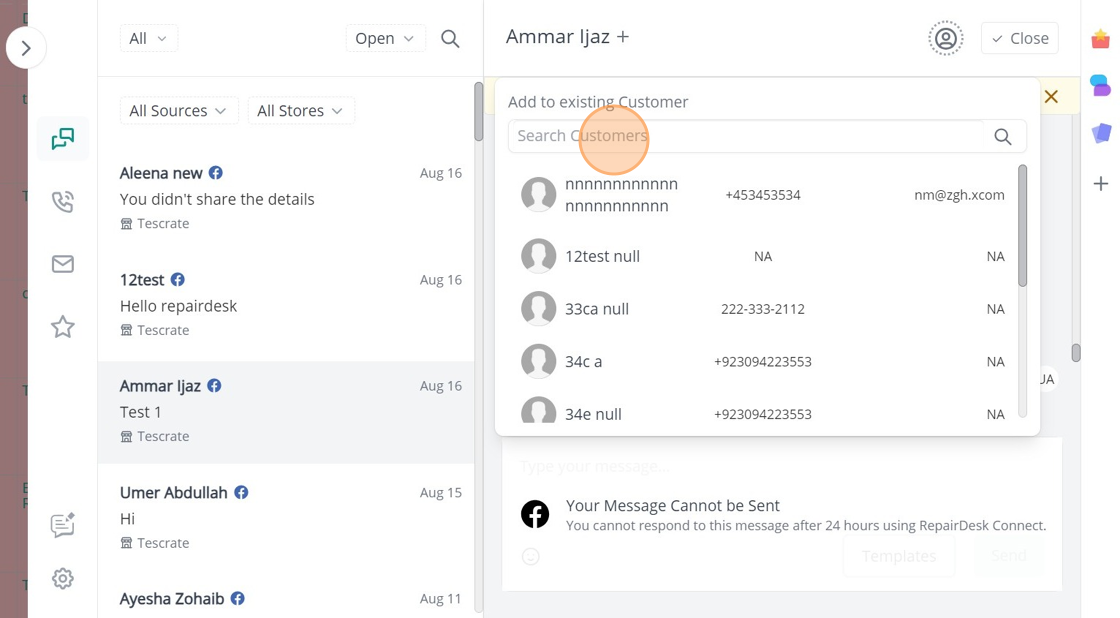The width and height of the screenshot is (1120, 618).
Task: Open the Open status dropdown
Action: [386, 39]
